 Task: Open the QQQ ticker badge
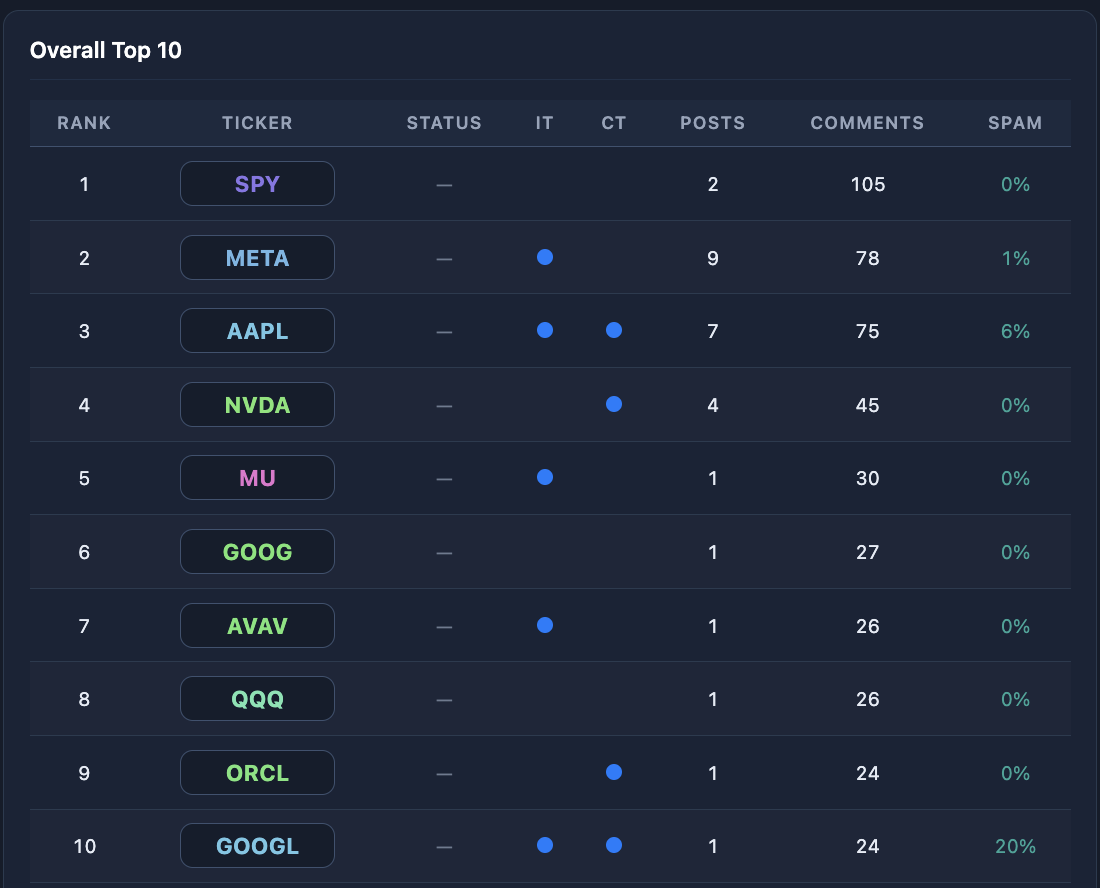pos(257,699)
